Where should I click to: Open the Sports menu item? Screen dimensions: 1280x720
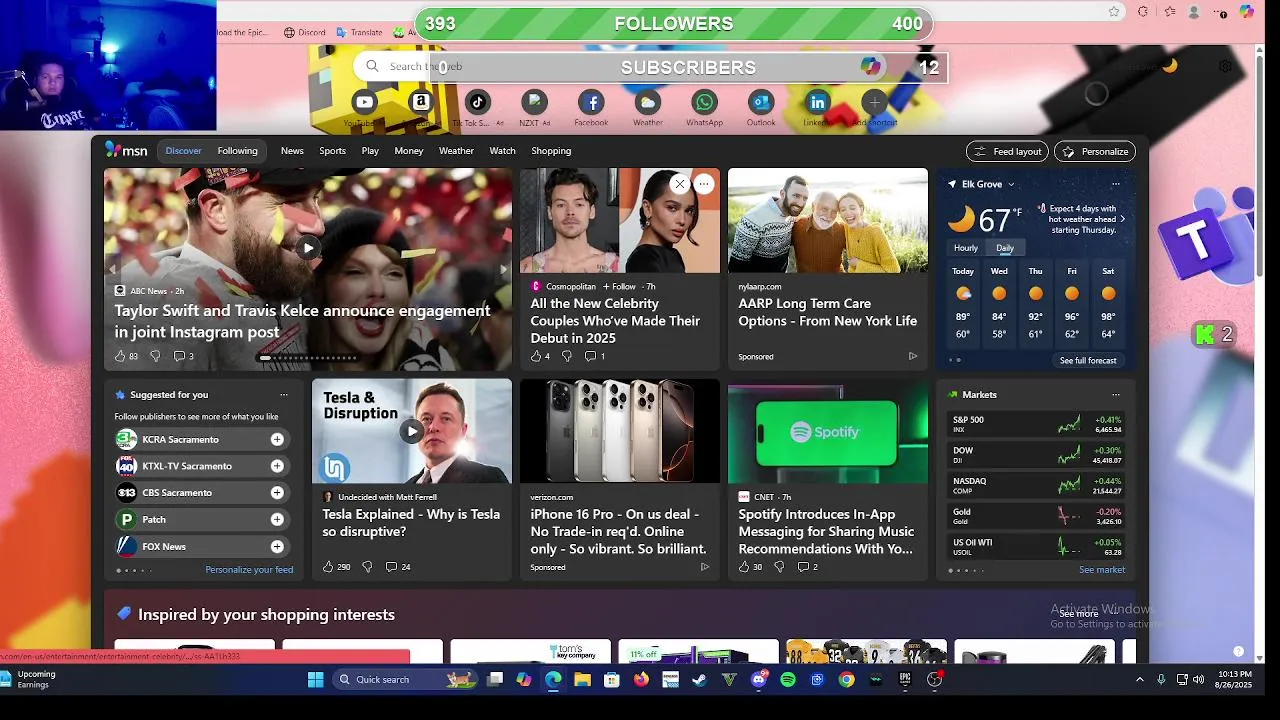click(332, 151)
